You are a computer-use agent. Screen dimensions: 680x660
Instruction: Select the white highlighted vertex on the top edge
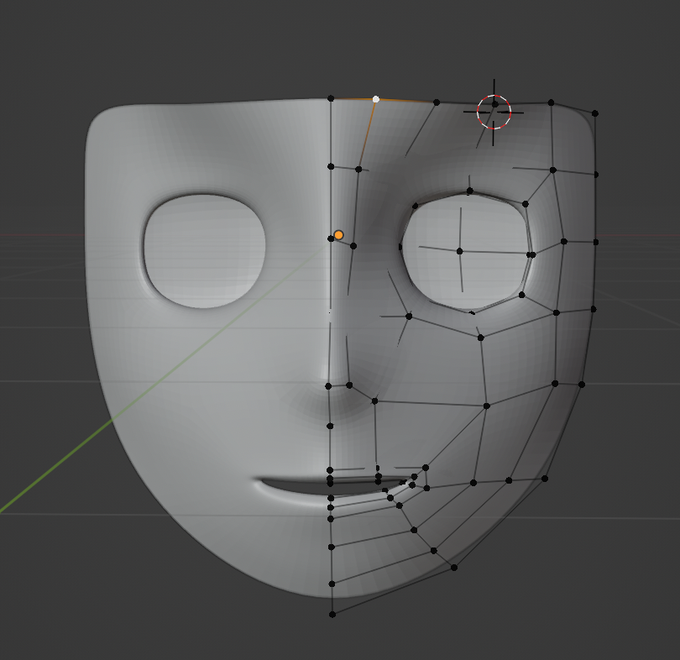point(376,99)
